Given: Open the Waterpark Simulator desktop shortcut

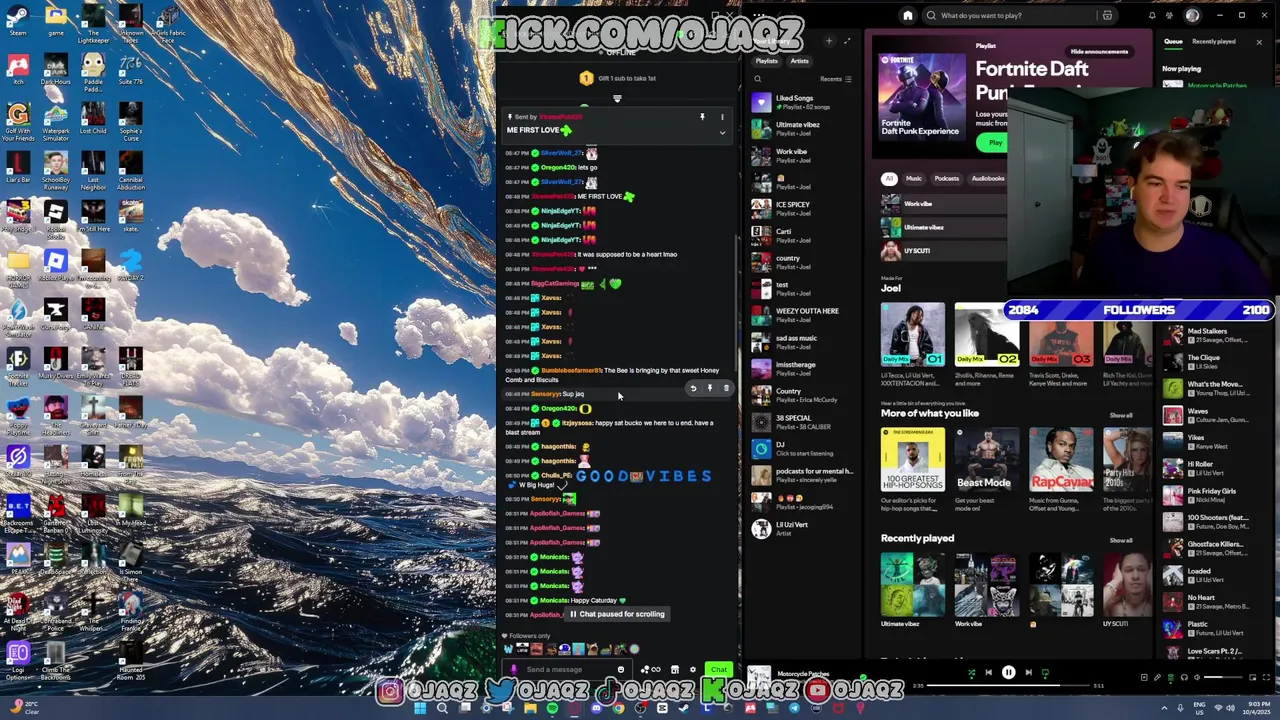Looking at the screenshot, I should tap(56, 120).
